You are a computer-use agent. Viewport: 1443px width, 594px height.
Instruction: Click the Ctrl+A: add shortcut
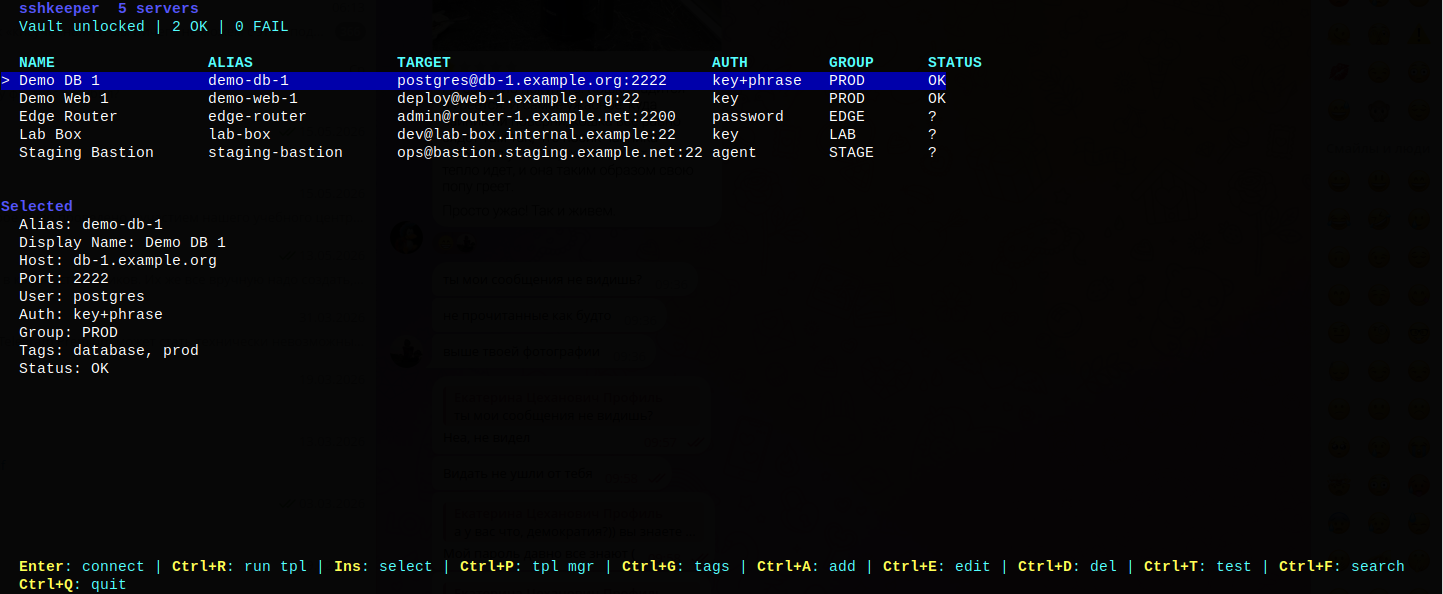point(806,566)
